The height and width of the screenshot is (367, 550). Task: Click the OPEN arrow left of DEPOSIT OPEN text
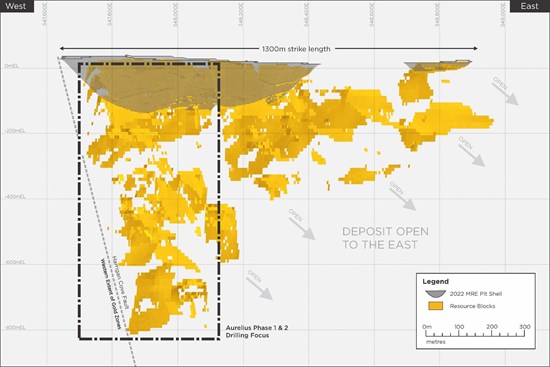pos(301,224)
